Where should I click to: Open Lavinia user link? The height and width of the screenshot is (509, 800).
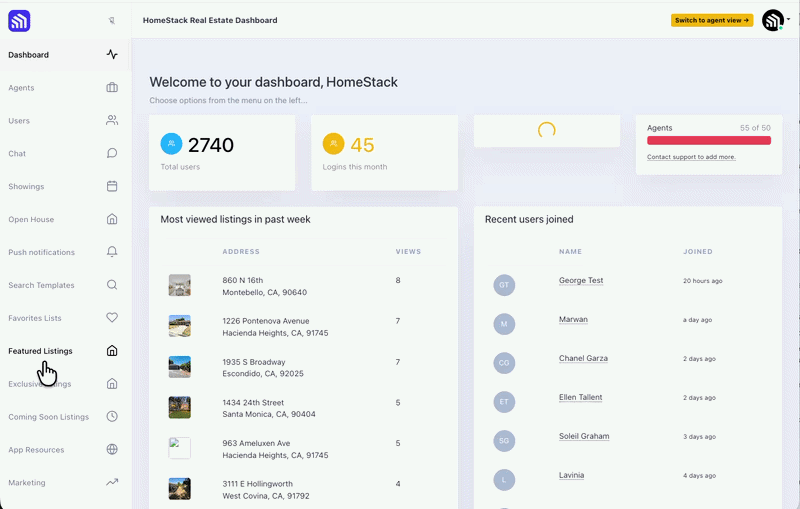571,475
